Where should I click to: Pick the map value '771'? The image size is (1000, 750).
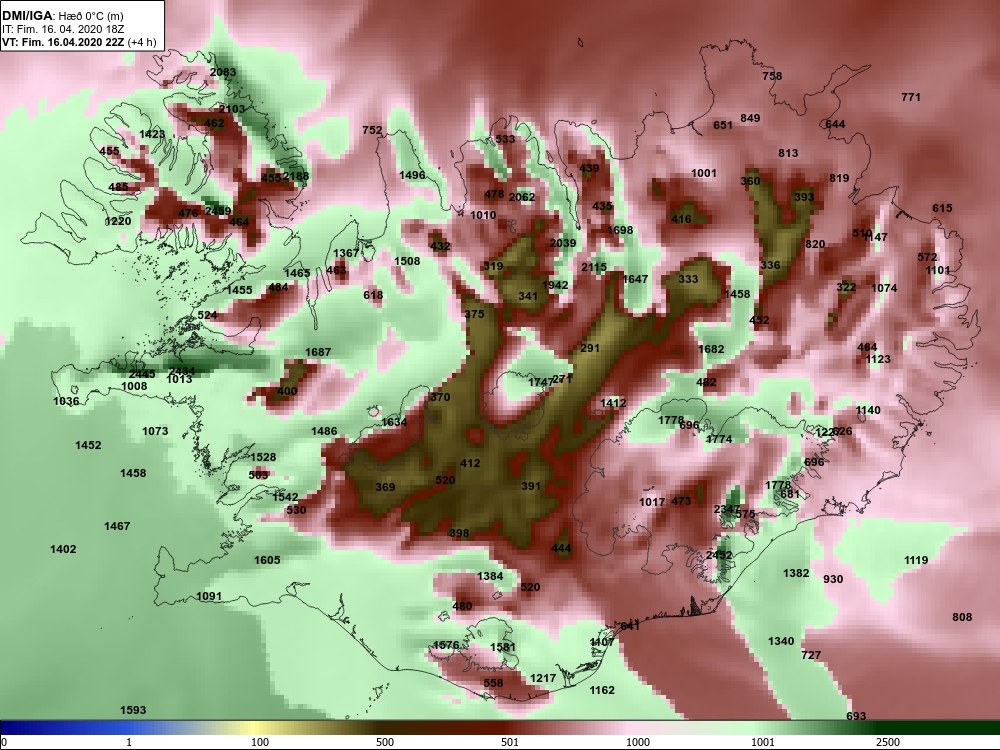coord(911,97)
